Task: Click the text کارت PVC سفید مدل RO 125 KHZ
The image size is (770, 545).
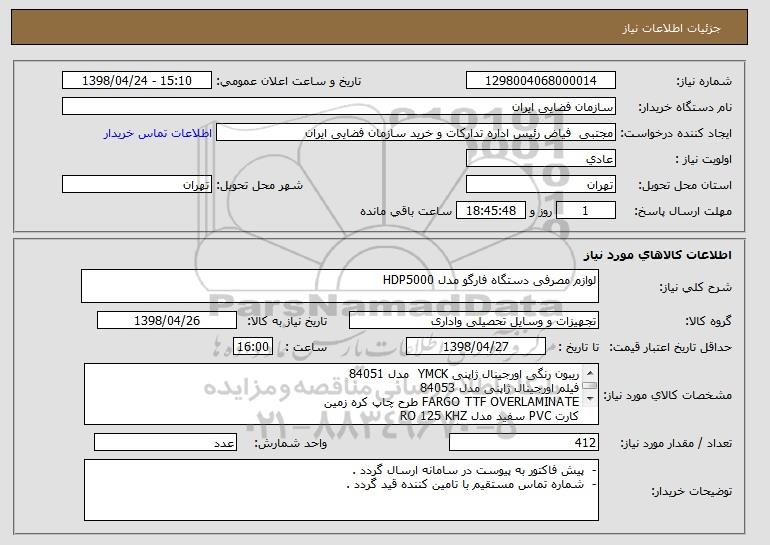Action: pos(489,416)
